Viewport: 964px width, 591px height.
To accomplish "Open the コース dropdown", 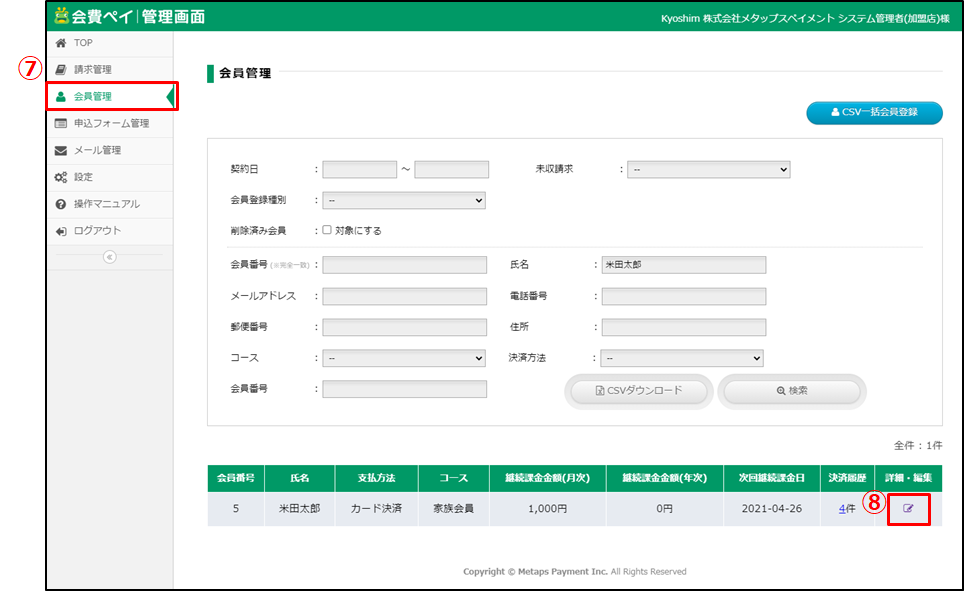I will point(403,358).
